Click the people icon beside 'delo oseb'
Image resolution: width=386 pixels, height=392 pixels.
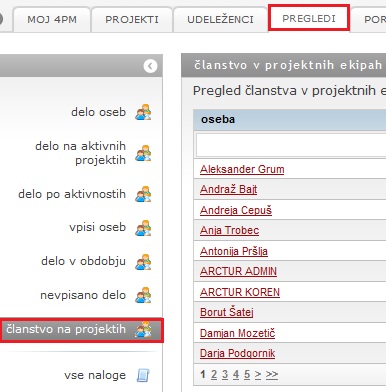(x=143, y=112)
